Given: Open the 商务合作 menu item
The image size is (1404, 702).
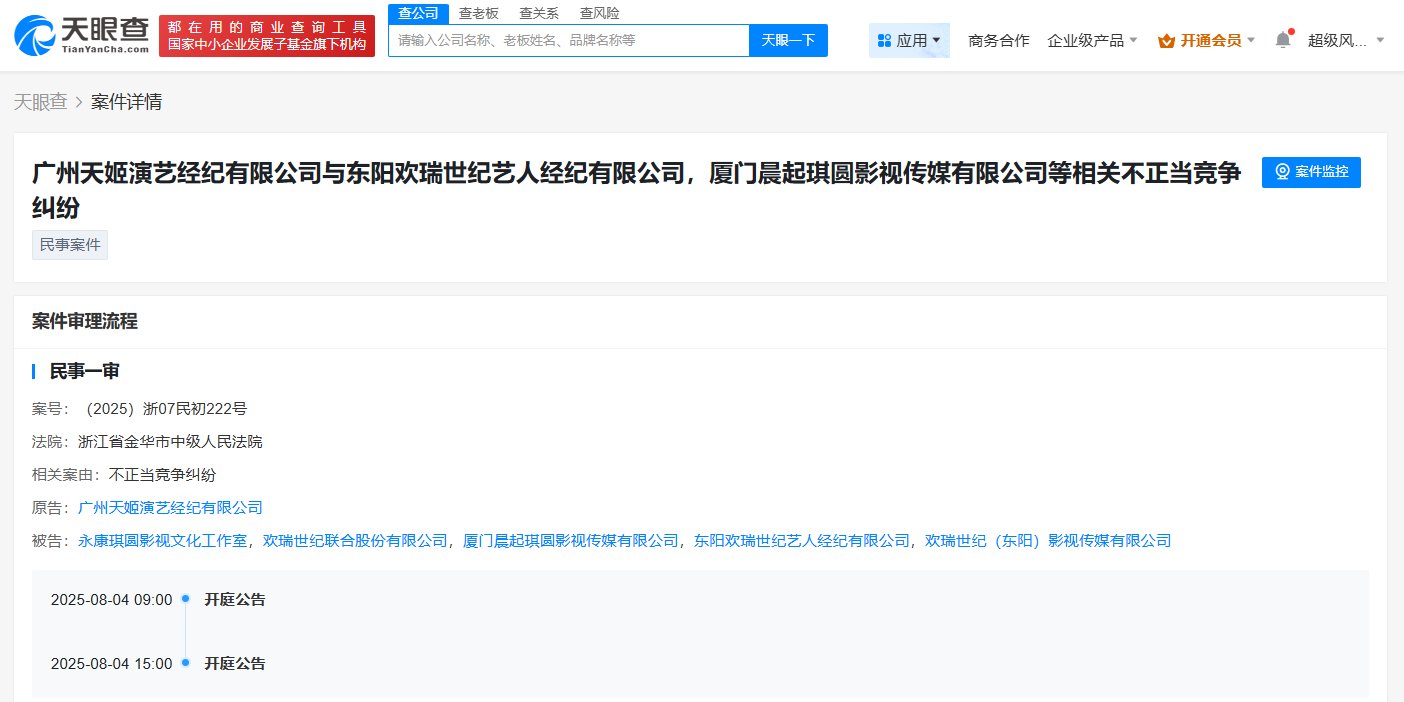Looking at the screenshot, I should [x=999, y=41].
